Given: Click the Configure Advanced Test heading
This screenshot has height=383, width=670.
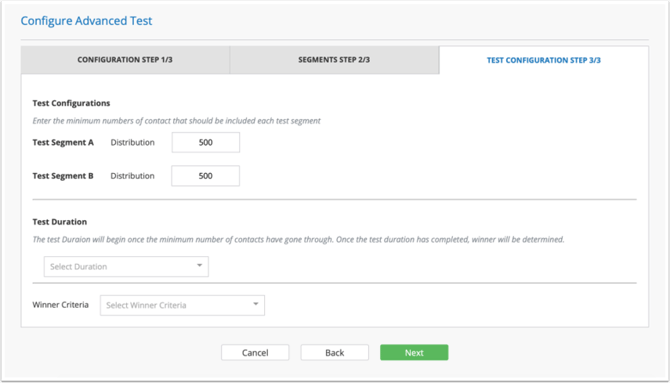Looking at the screenshot, I should click(x=86, y=21).
